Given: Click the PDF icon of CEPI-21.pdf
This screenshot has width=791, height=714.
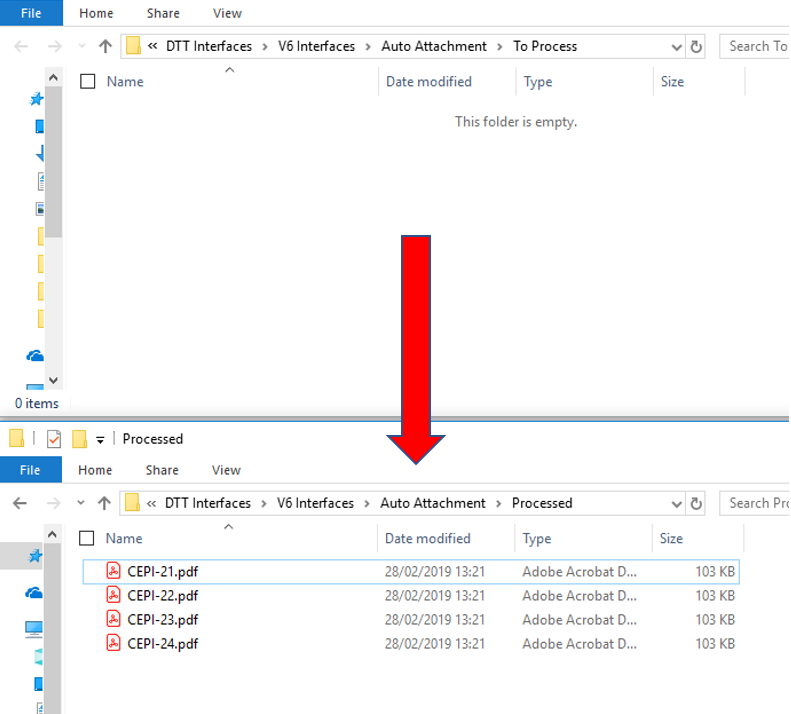Looking at the screenshot, I should click(113, 571).
